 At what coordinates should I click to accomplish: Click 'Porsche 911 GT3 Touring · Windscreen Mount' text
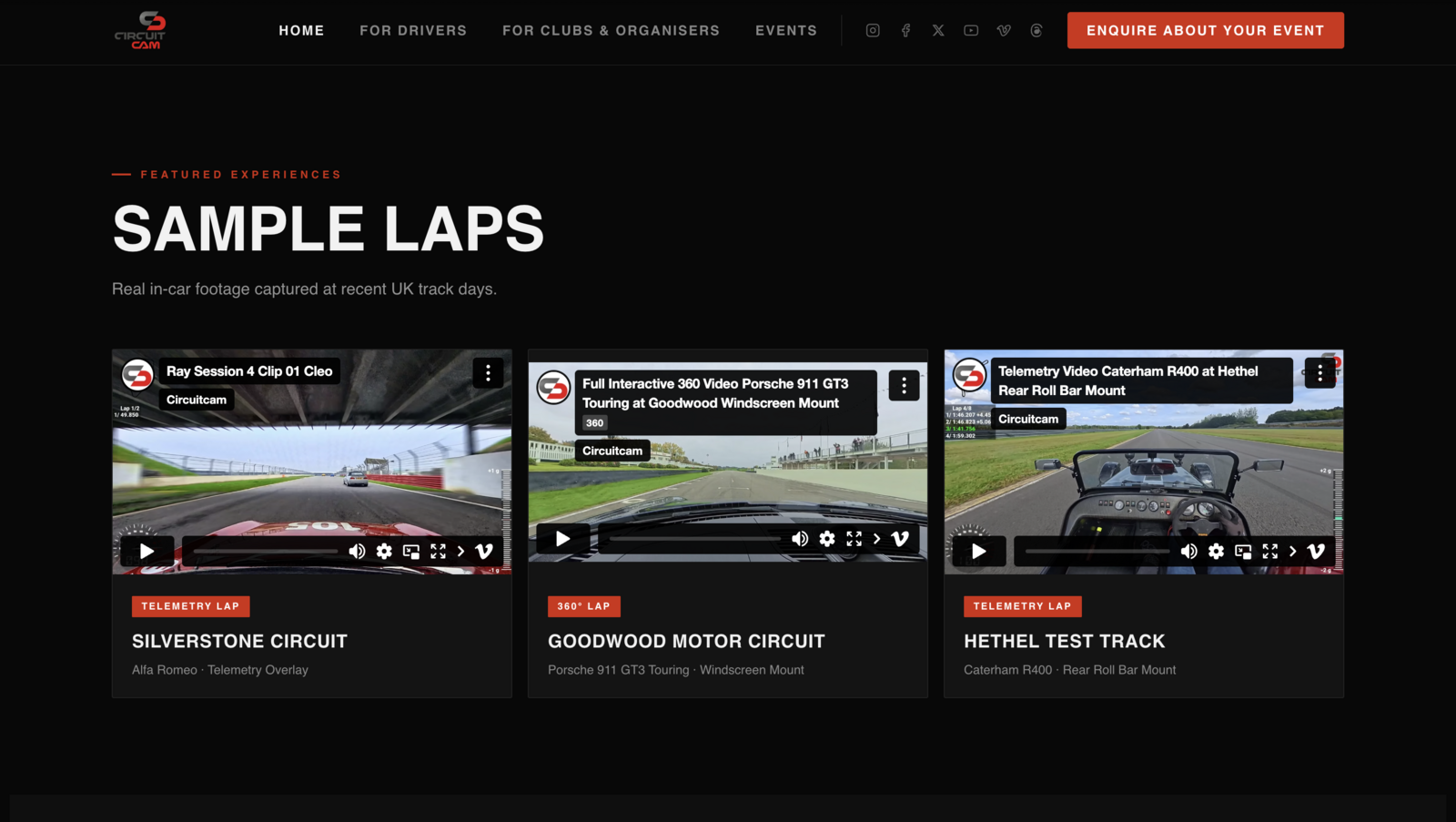point(676,670)
